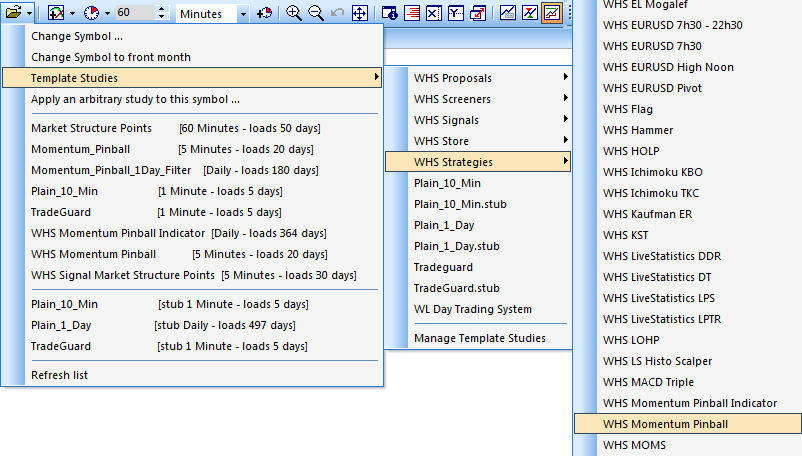Click the zoom out magnifier icon

(x=316, y=13)
